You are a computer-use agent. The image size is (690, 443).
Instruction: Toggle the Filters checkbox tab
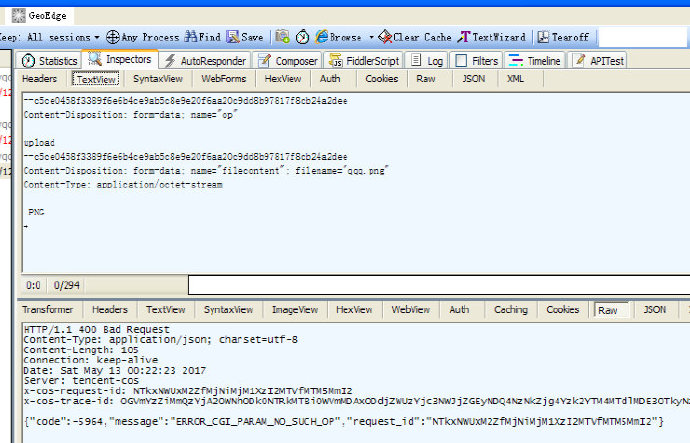[476, 61]
